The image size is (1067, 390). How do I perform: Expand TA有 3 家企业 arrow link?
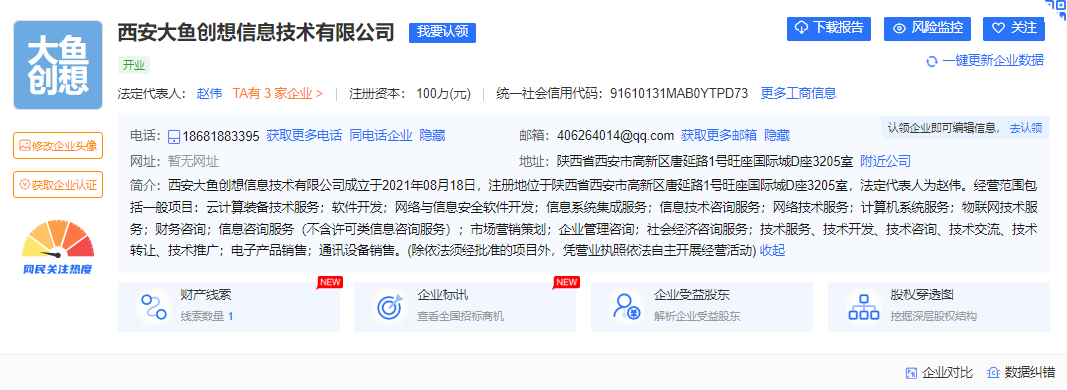(x=278, y=93)
